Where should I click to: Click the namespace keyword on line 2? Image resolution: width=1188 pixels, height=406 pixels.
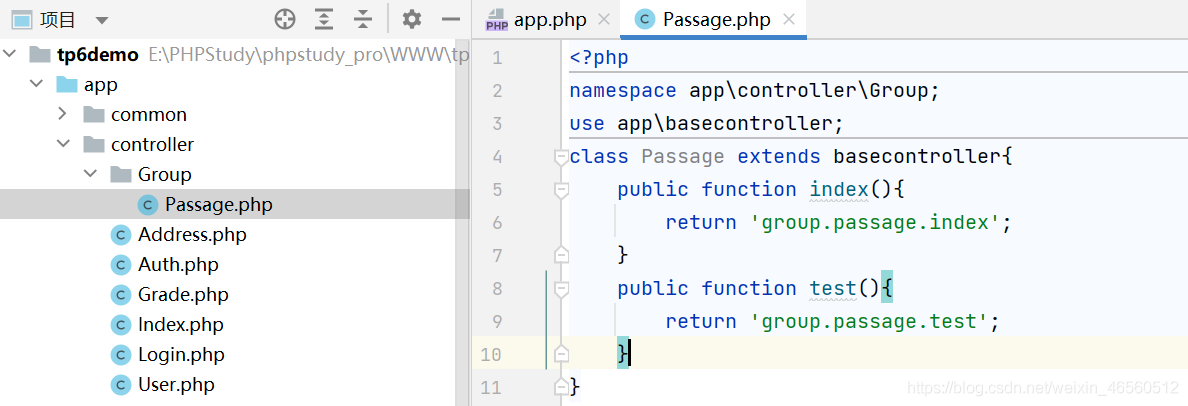(623, 91)
